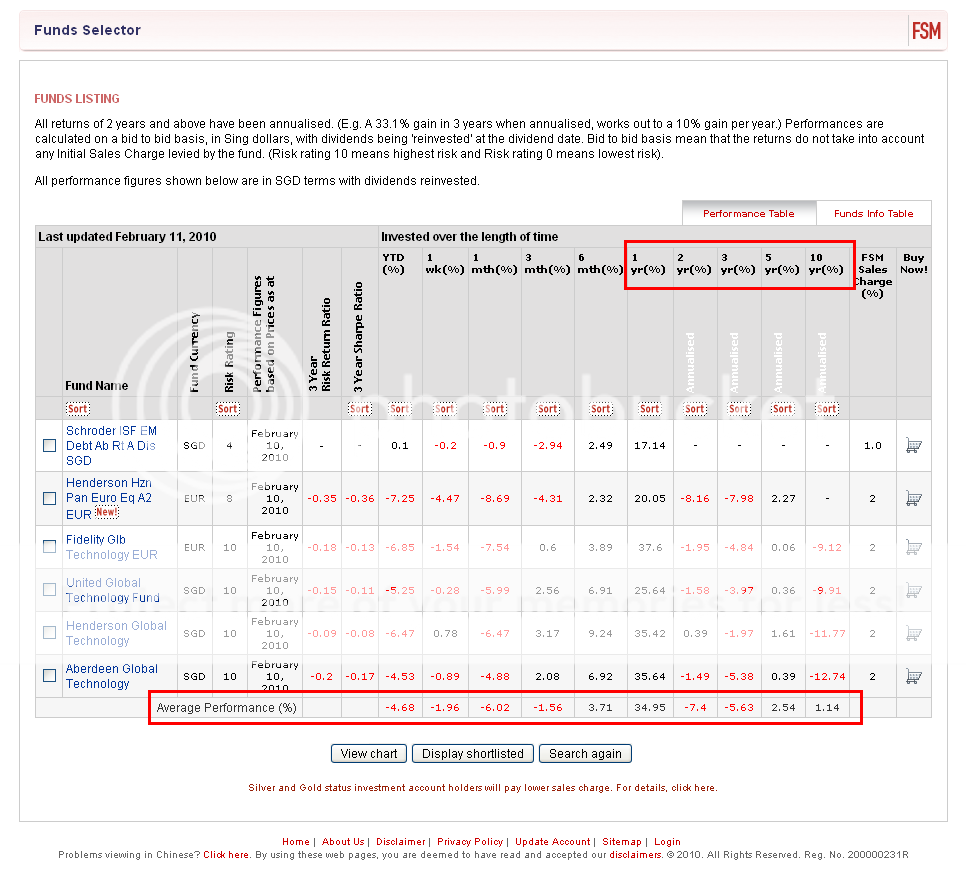The image size is (966, 883).
Task: Open Fidelity Glb Technology EUR fund link
Action: coord(112,547)
